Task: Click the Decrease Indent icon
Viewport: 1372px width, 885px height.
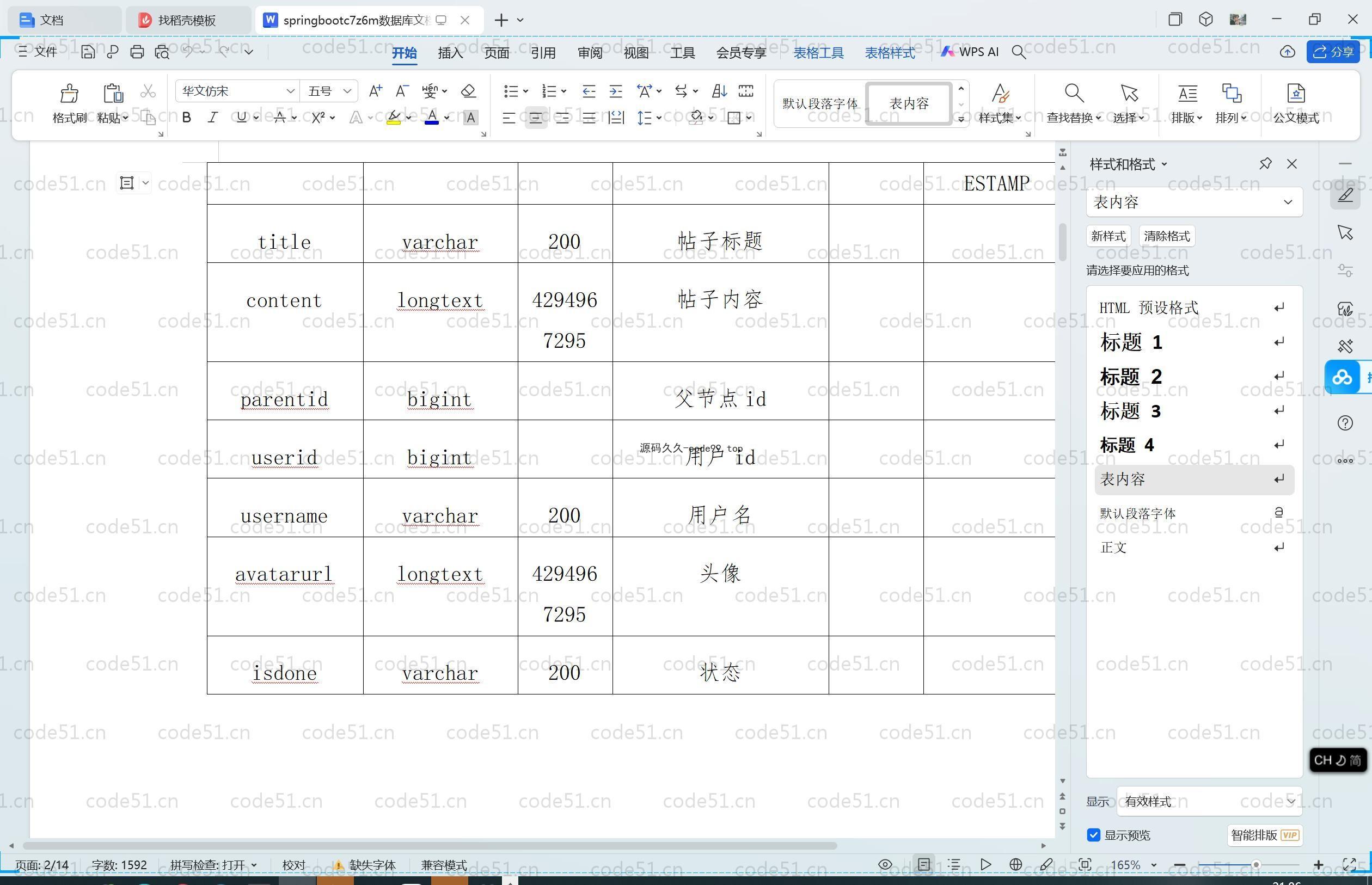Action: pos(589,91)
